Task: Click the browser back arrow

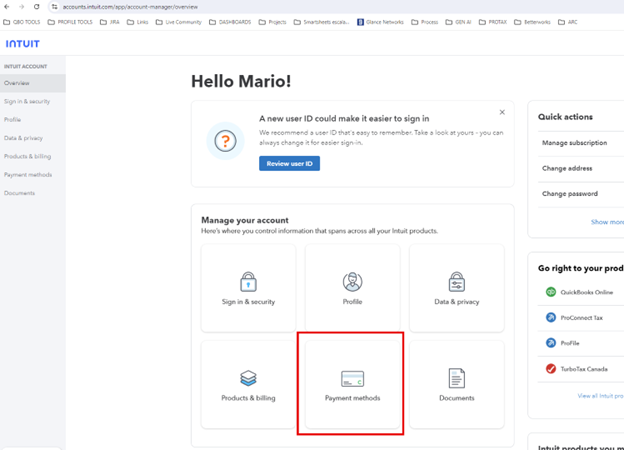Action: [7, 7]
